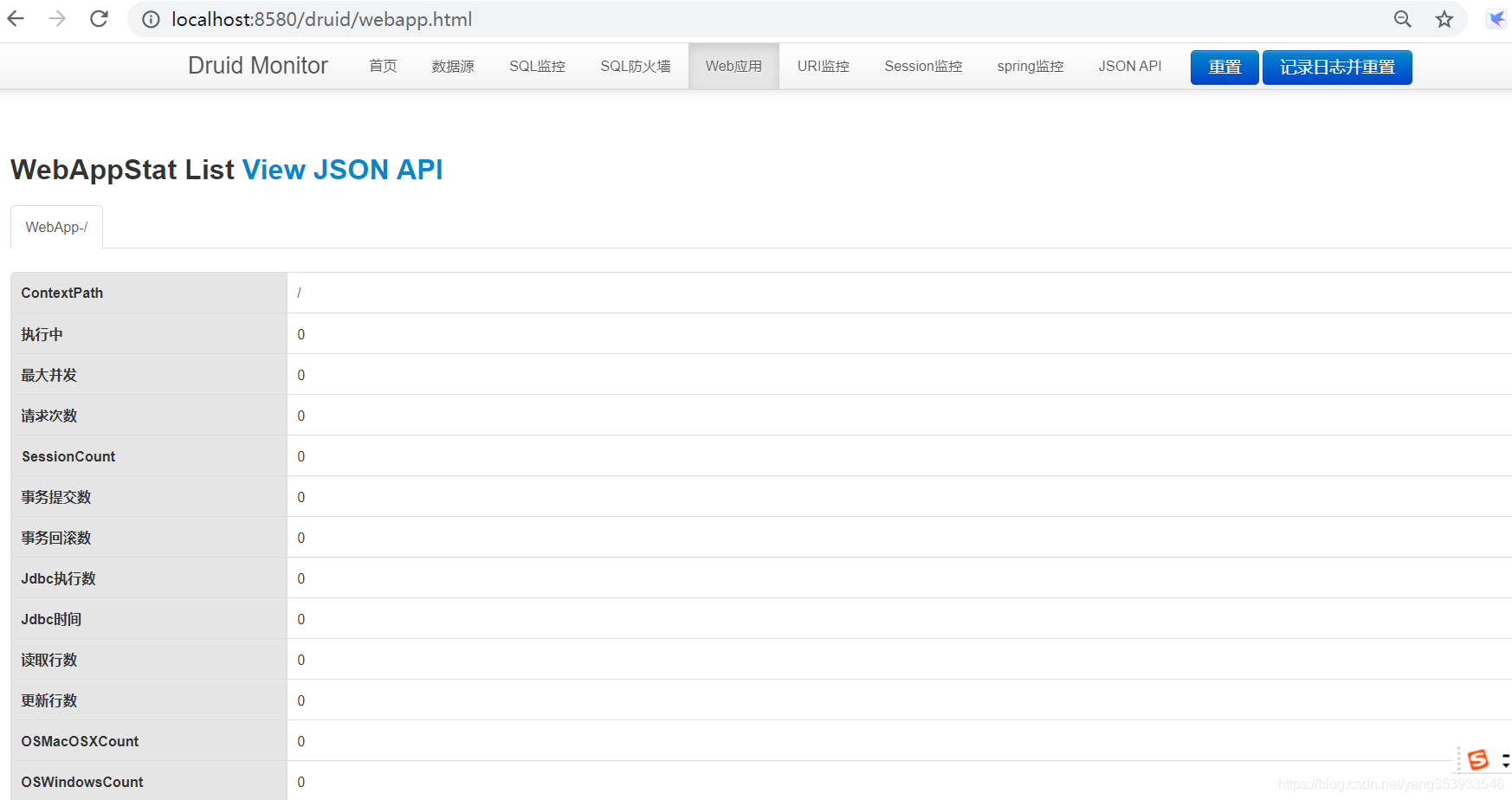
Task: Click the Jdbc时间 row label
Action: [52, 619]
